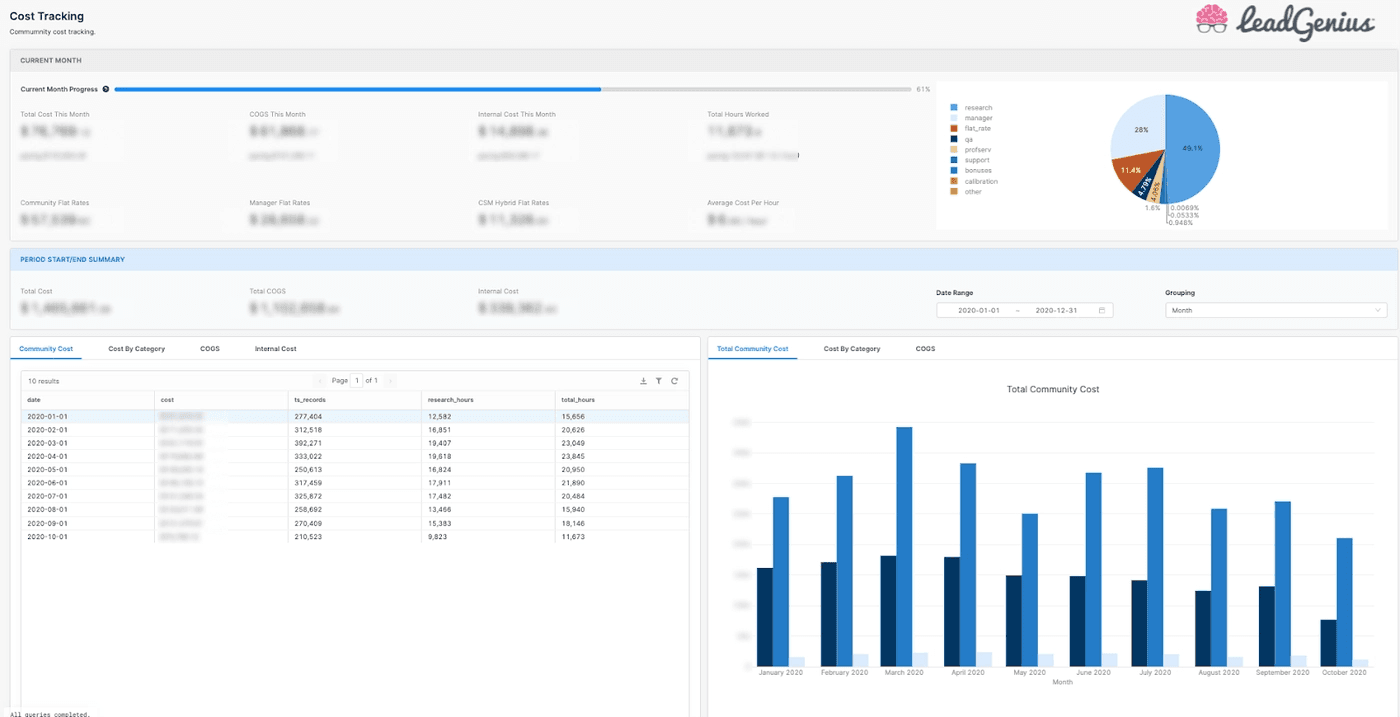Click the Current Month Progress bar
Viewport: 1400px width, 717px height.
(x=510, y=89)
